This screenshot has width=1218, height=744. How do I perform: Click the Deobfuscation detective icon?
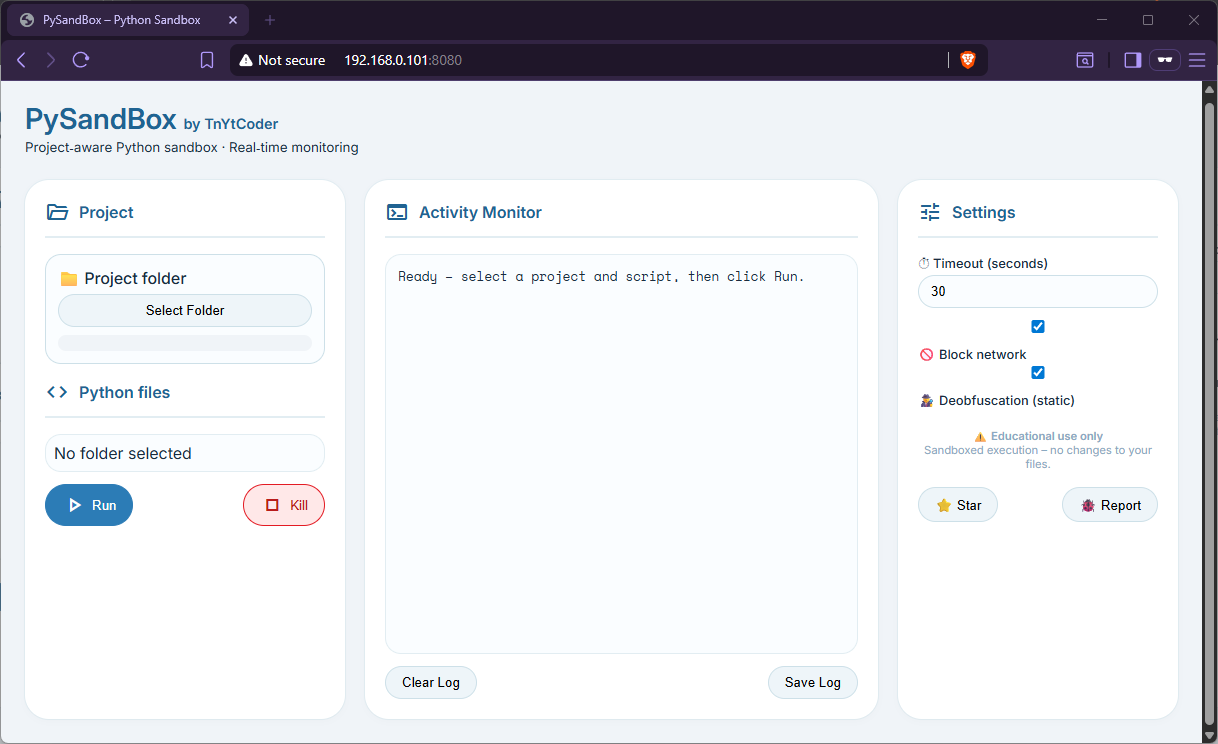coord(926,401)
